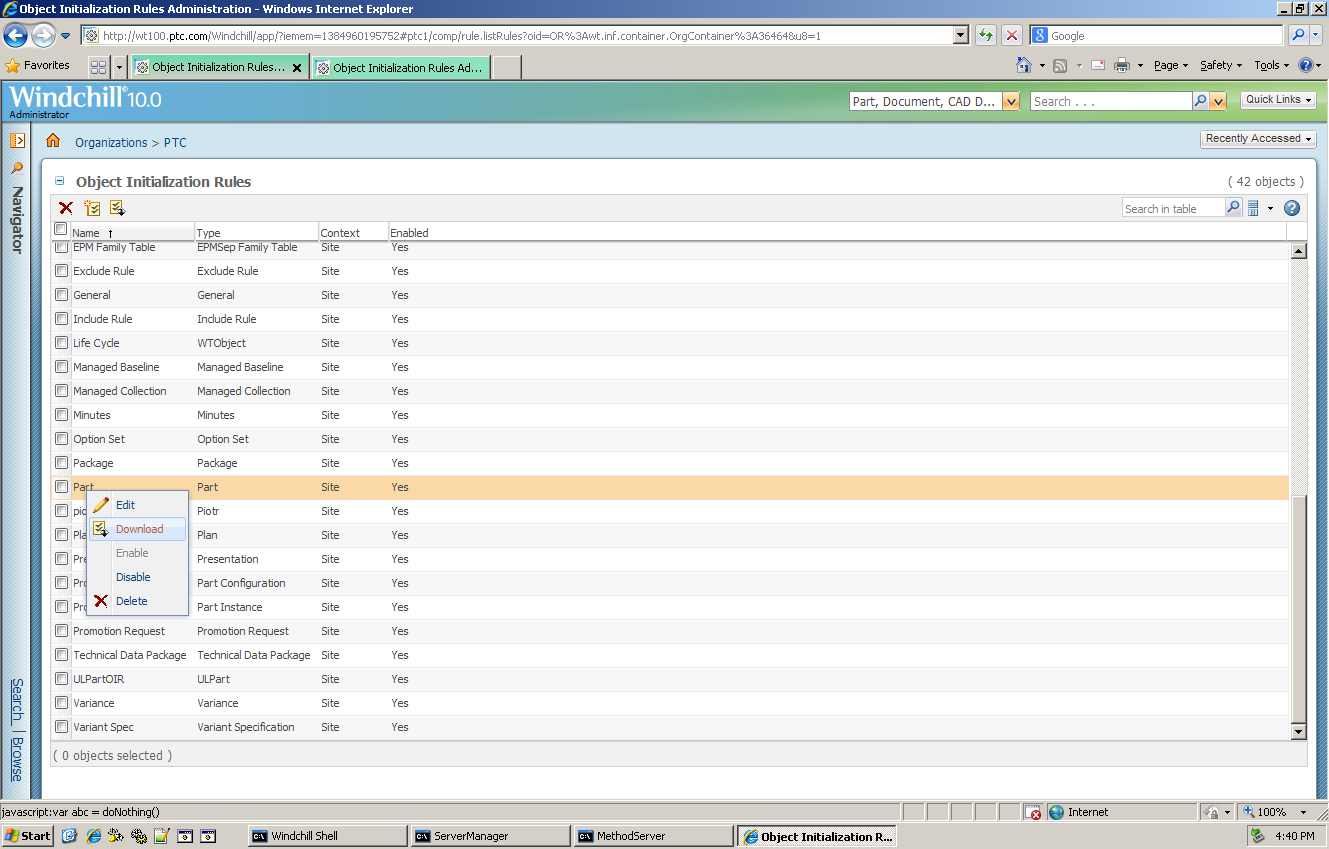Click the table vertical scrollbar up arrow
The height and width of the screenshot is (849, 1329).
1299,251
